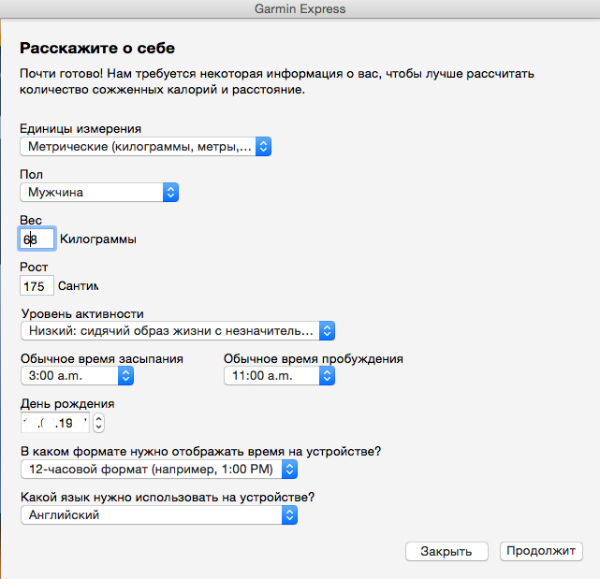Click the Килограммы unit label

(x=97, y=239)
